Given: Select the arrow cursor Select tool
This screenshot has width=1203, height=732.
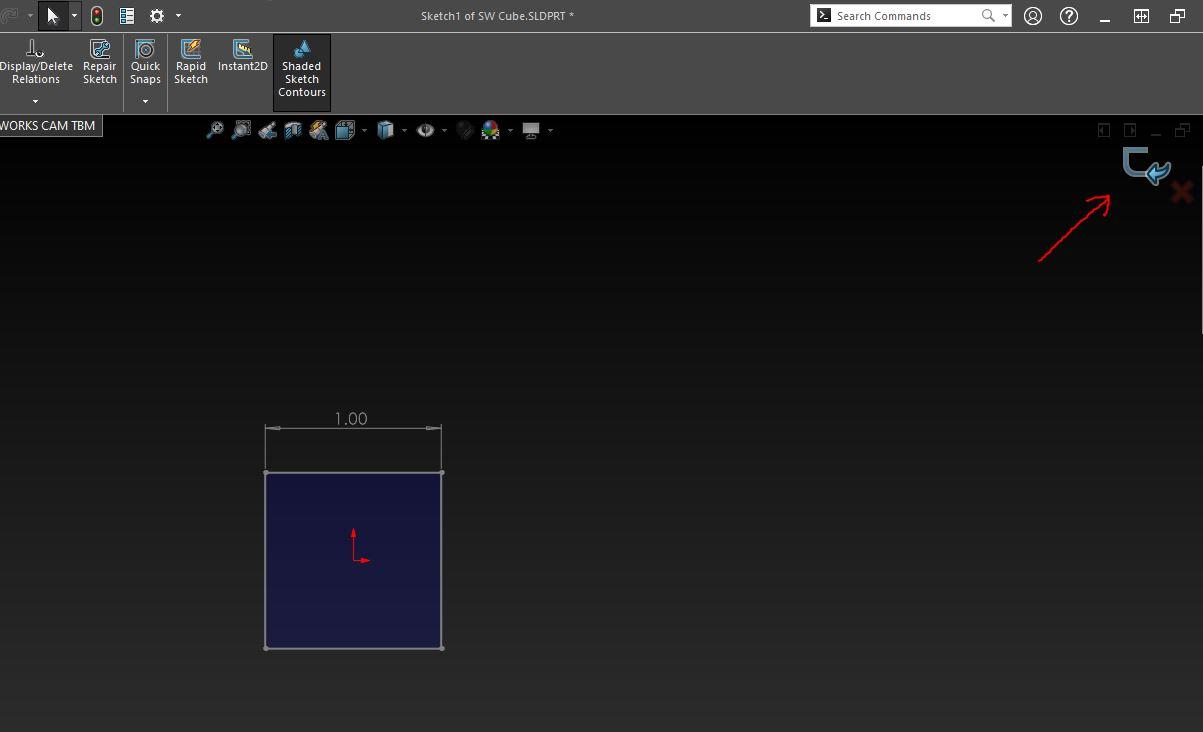Looking at the screenshot, I should click(53, 16).
